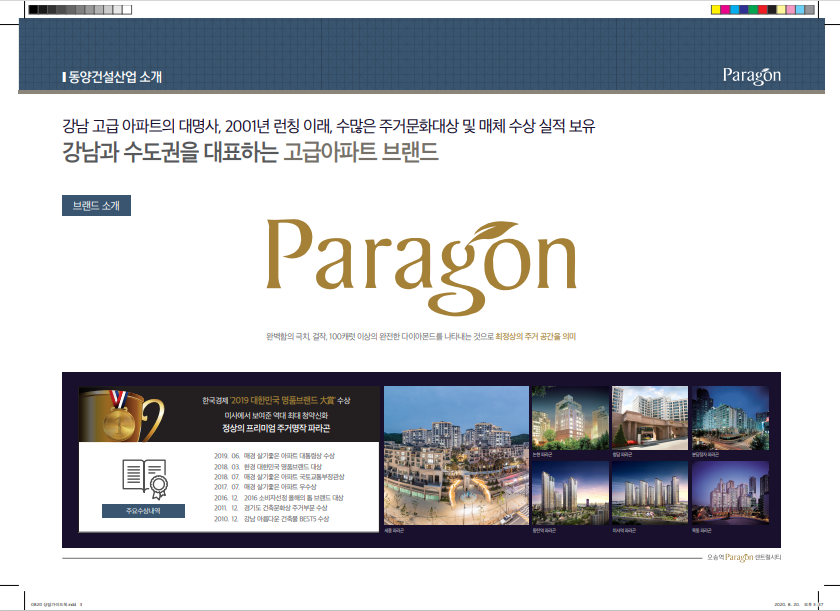Click the white swatch ending grayscale bar
This screenshot has width=840, height=611.
127,10
